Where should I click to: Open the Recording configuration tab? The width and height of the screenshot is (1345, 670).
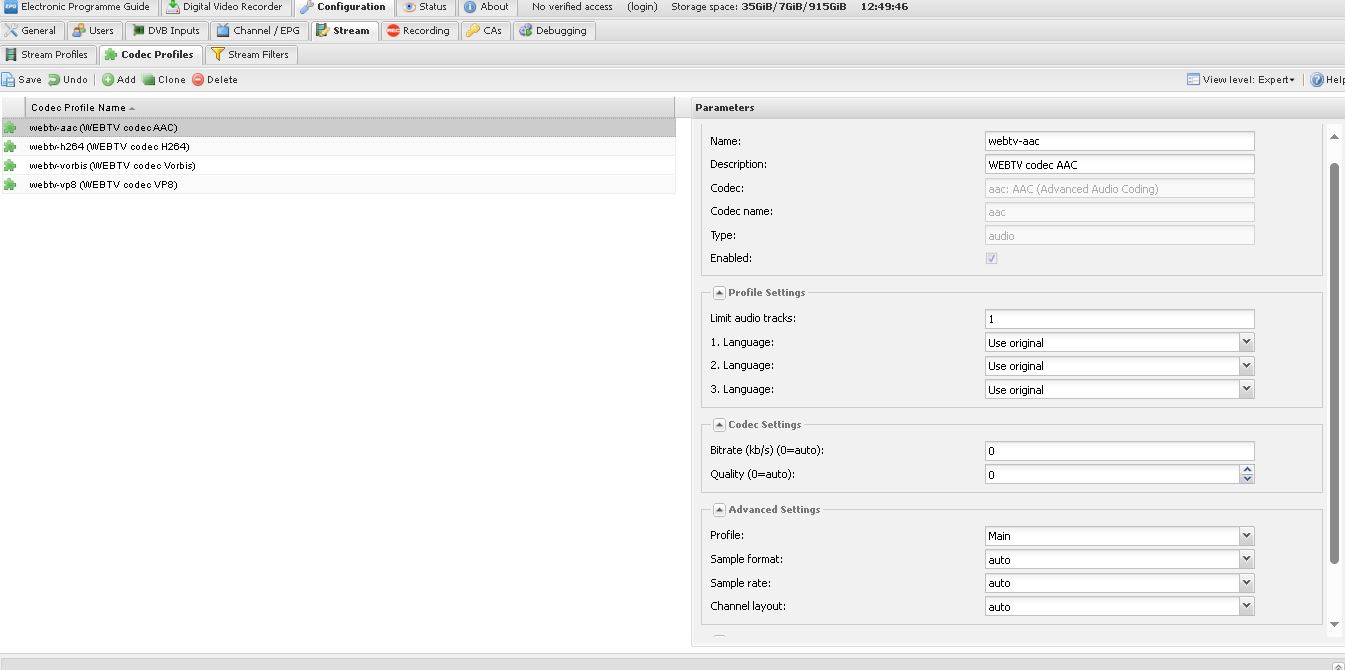pyautogui.click(x=418, y=31)
